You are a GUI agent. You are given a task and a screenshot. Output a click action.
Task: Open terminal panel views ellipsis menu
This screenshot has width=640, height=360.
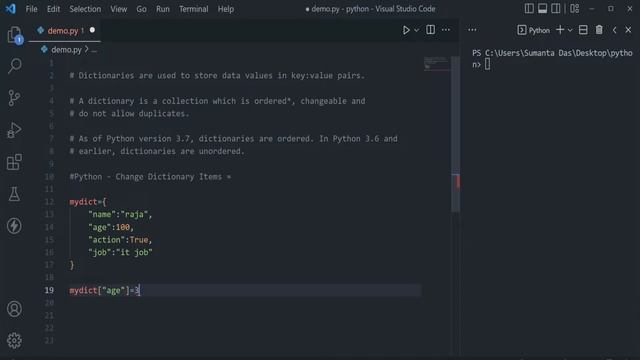pos(472,30)
